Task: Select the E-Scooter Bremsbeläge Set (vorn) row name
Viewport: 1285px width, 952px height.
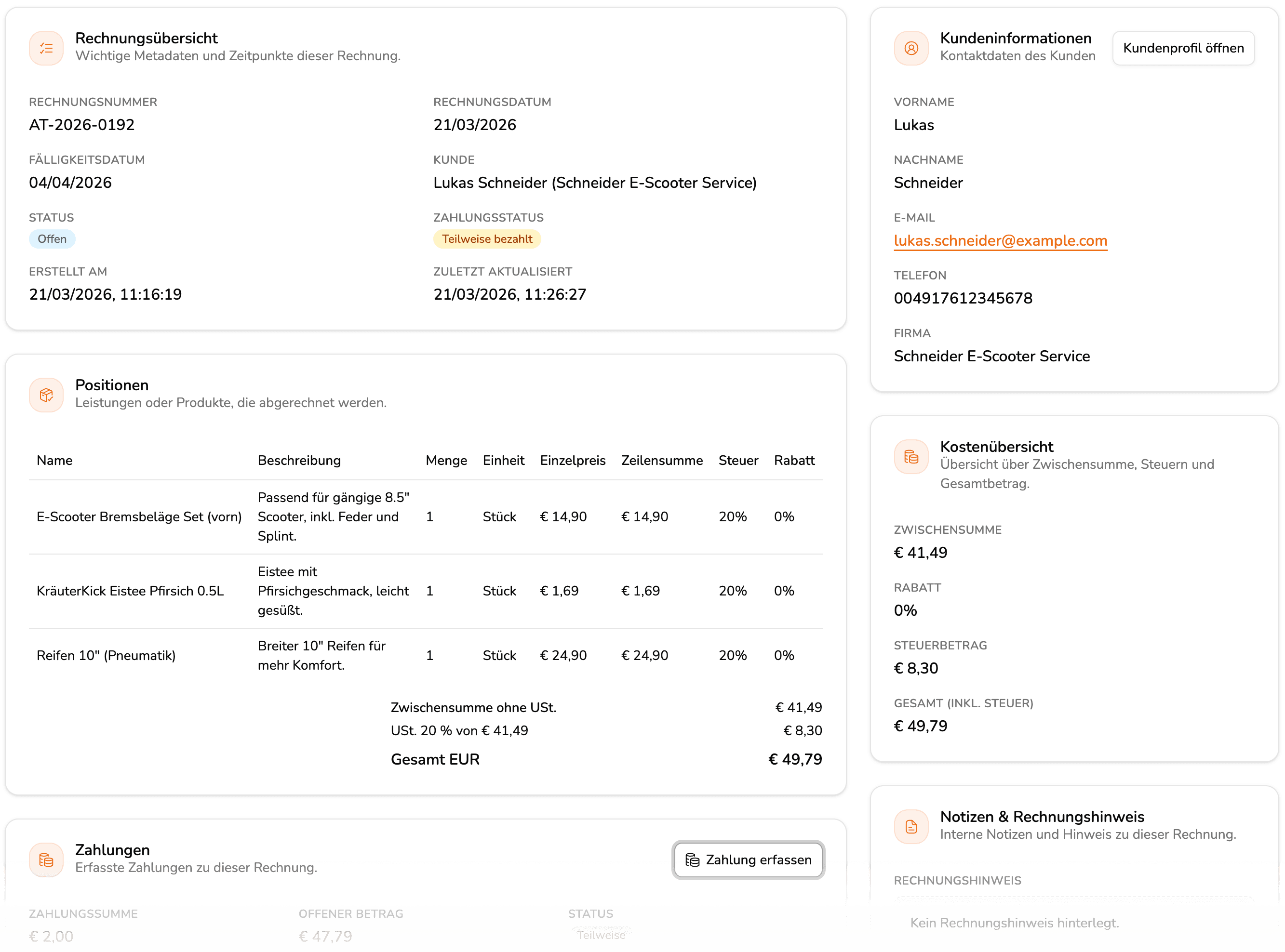Action: [139, 516]
